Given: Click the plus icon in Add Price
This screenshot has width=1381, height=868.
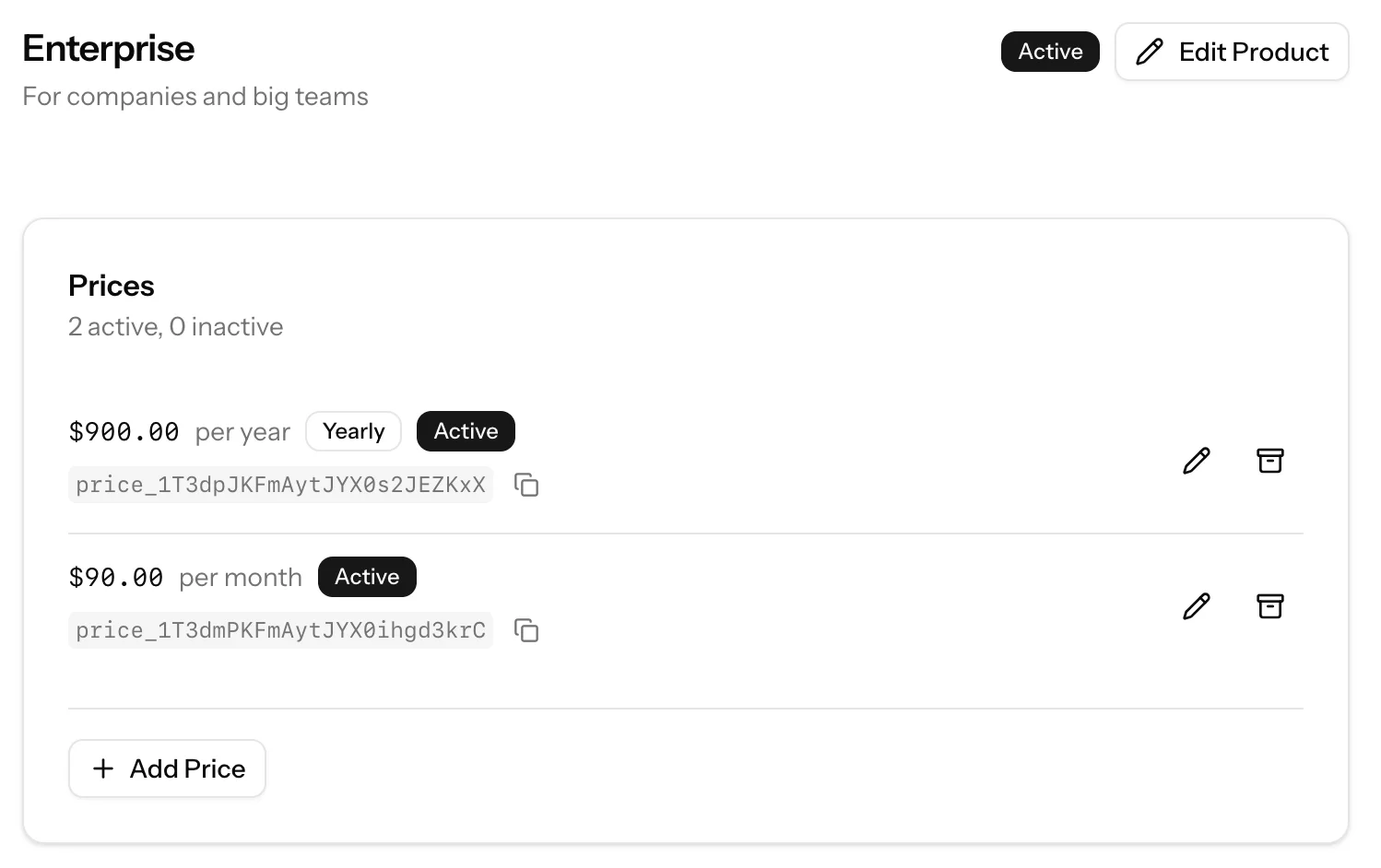Looking at the screenshot, I should pyautogui.click(x=102, y=768).
